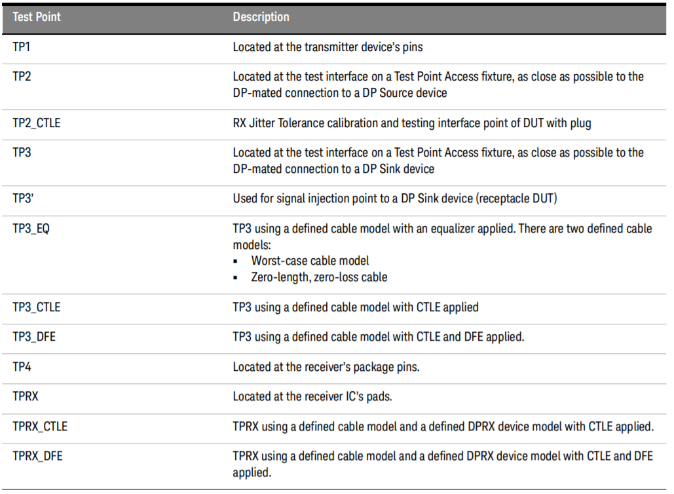Select the TPRX_CTLE test point cell
Viewport: 674px width, 494px height.
40,426
